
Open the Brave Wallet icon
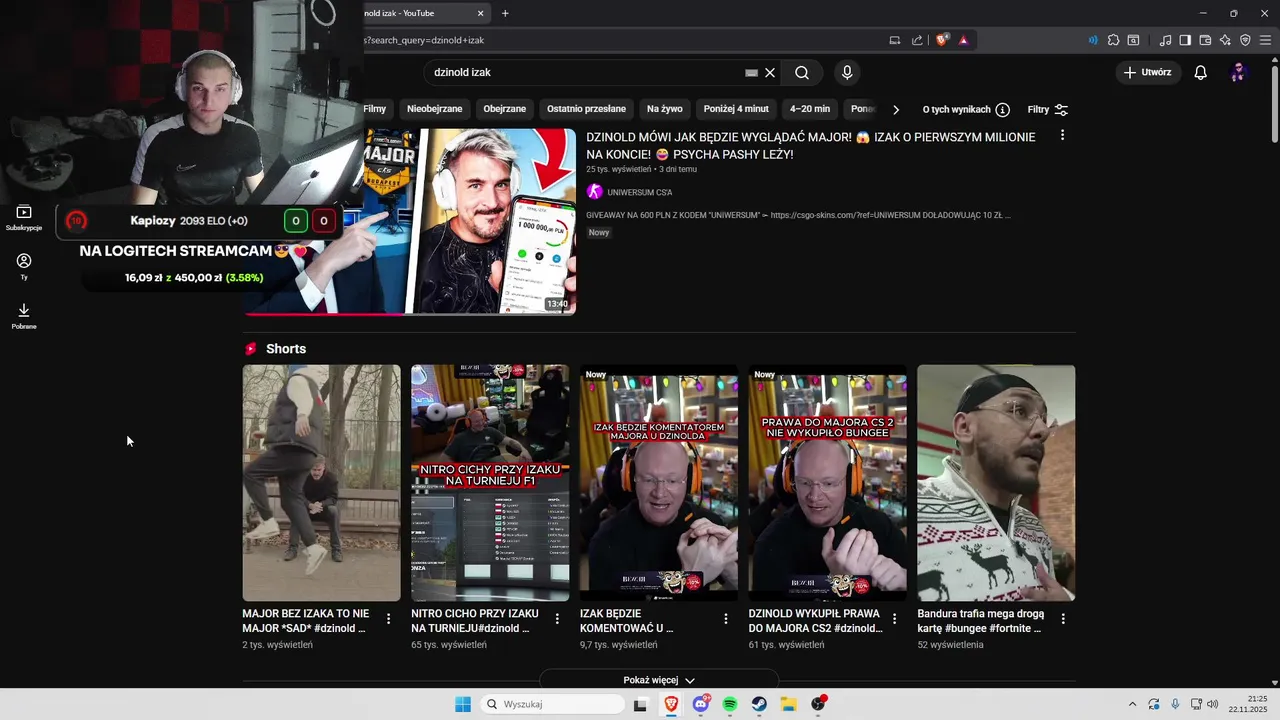tap(1205, 40)
